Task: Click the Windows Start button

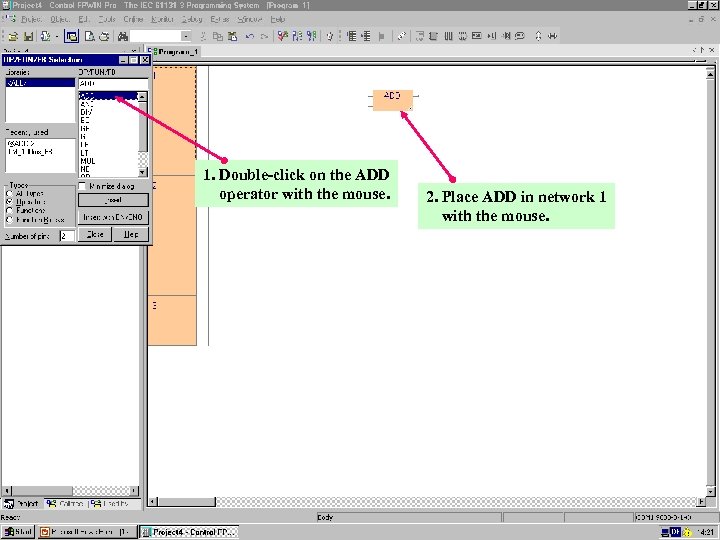Action: click(18, 532)
